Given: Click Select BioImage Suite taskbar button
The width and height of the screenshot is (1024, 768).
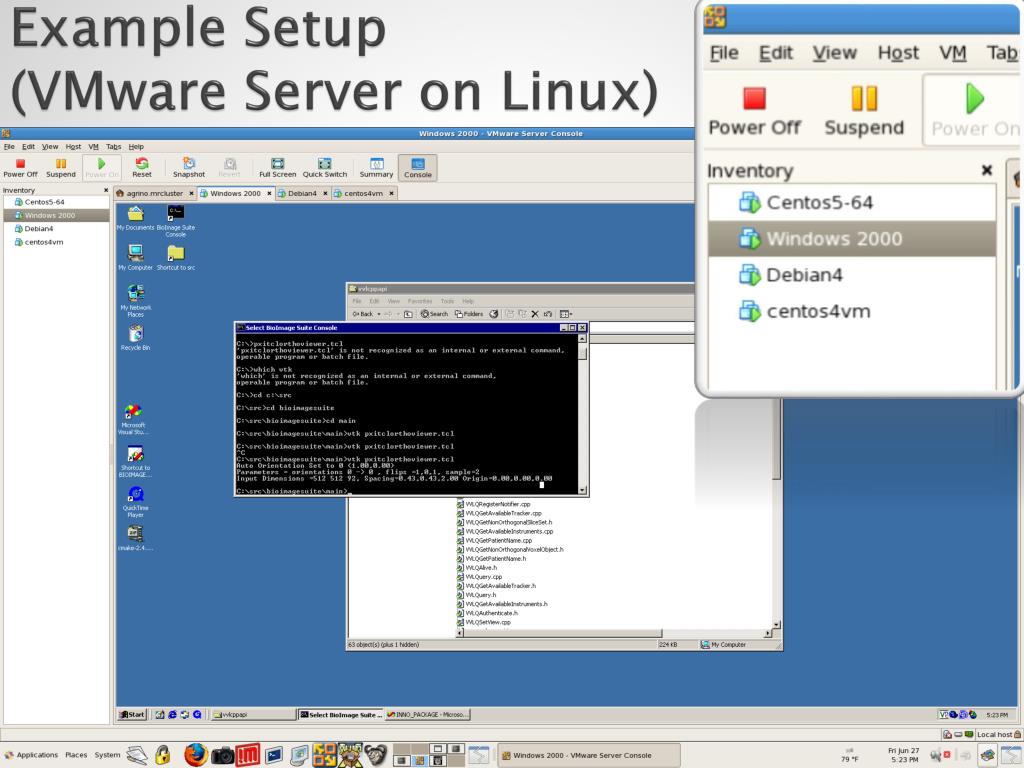Looking at the screenshot, I should [341, 714].
